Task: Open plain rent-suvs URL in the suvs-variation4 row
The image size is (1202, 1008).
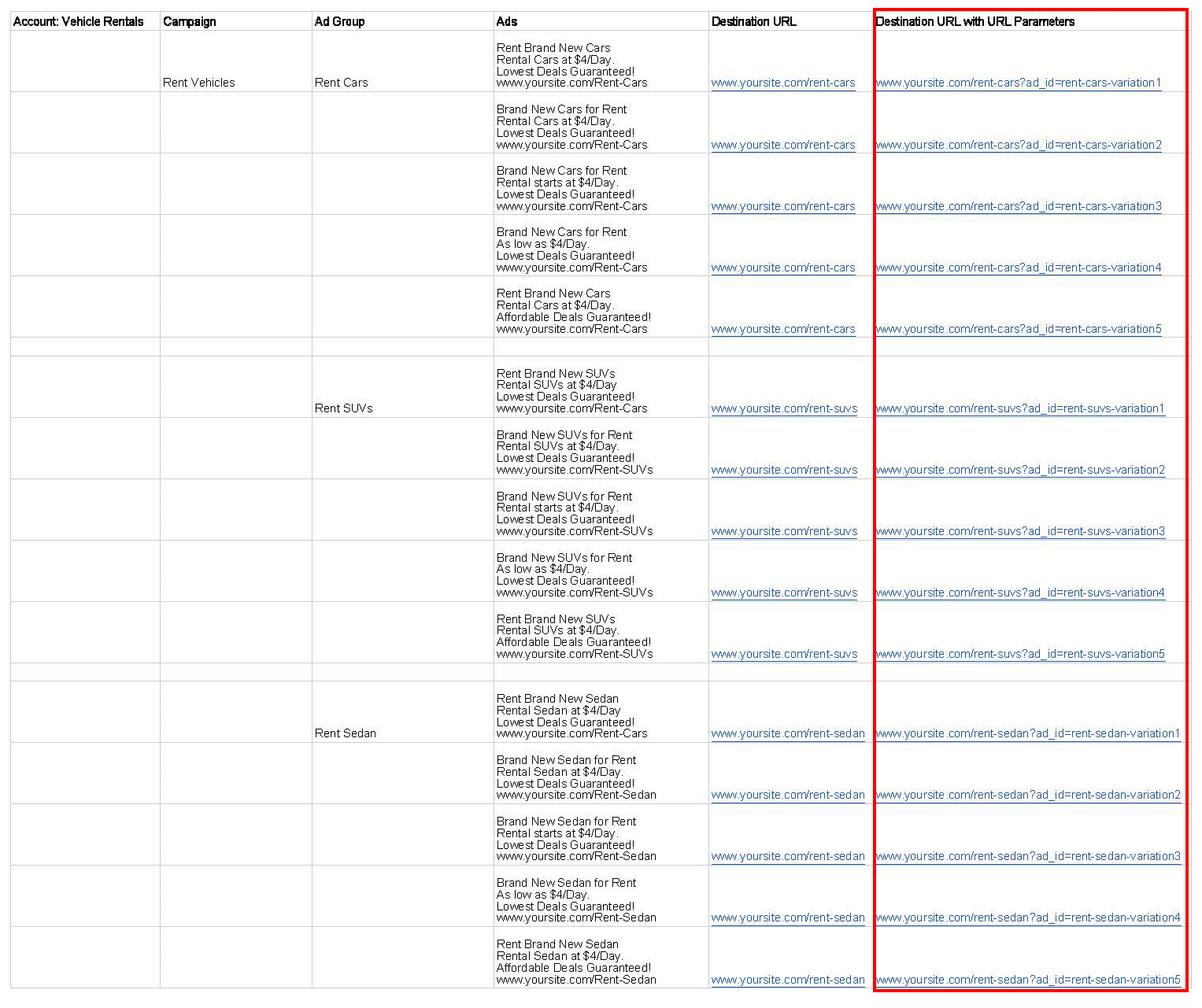Action: pyautogui.click(x=784, y=593)
